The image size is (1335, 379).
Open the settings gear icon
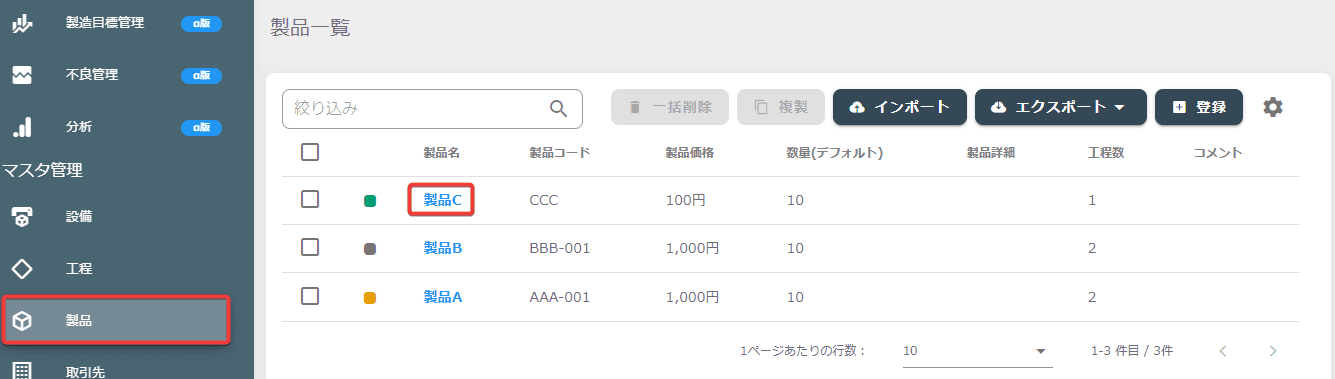click(1272, 107)
